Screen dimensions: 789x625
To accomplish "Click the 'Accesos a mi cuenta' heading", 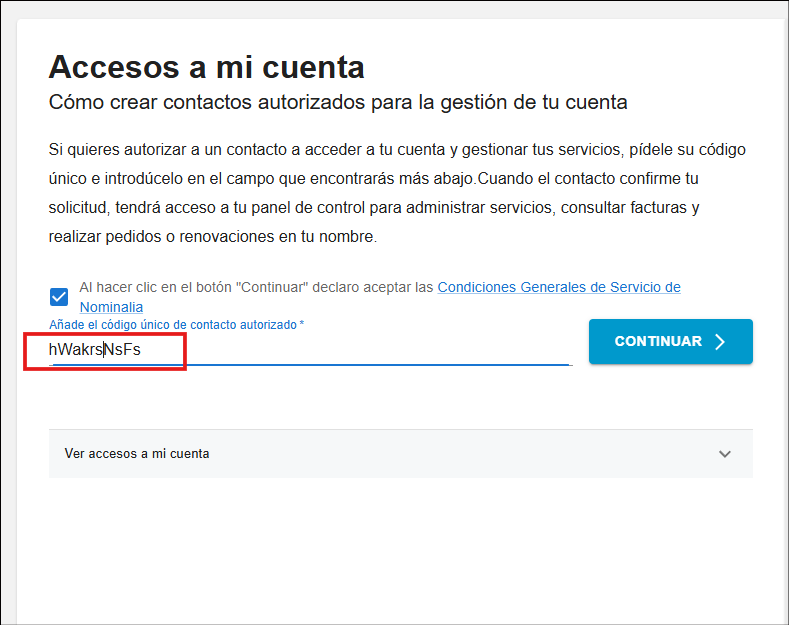I will tap(206, 67).
